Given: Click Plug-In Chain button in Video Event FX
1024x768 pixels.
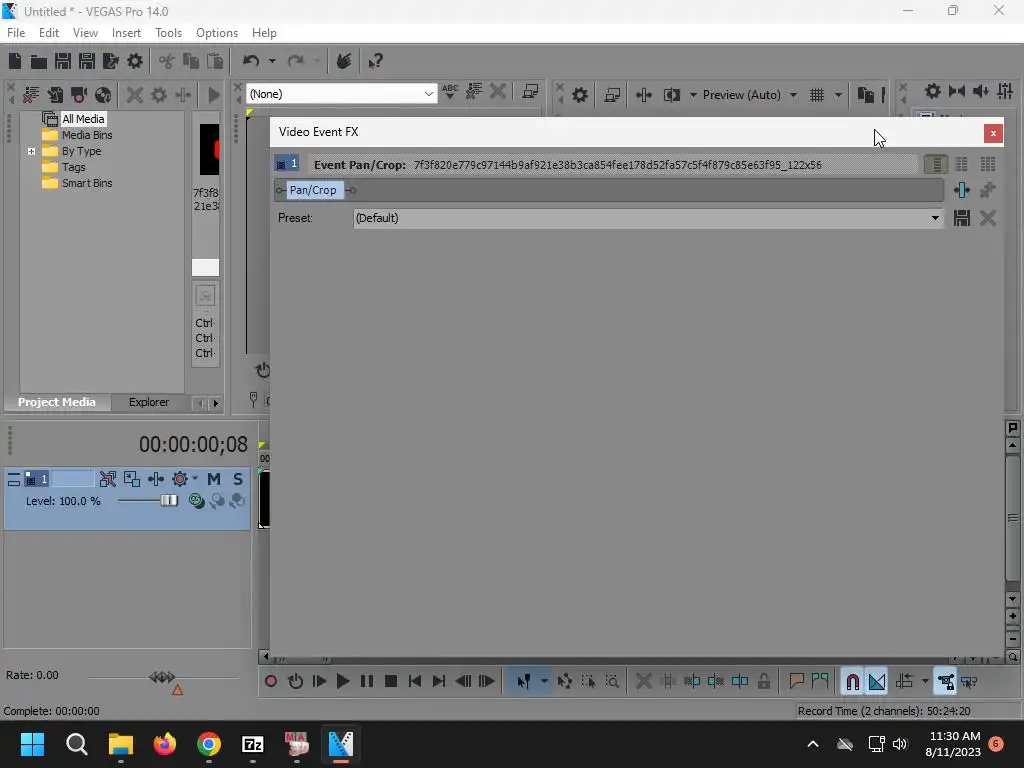Looking at the screenshot, I should [962, 190].
